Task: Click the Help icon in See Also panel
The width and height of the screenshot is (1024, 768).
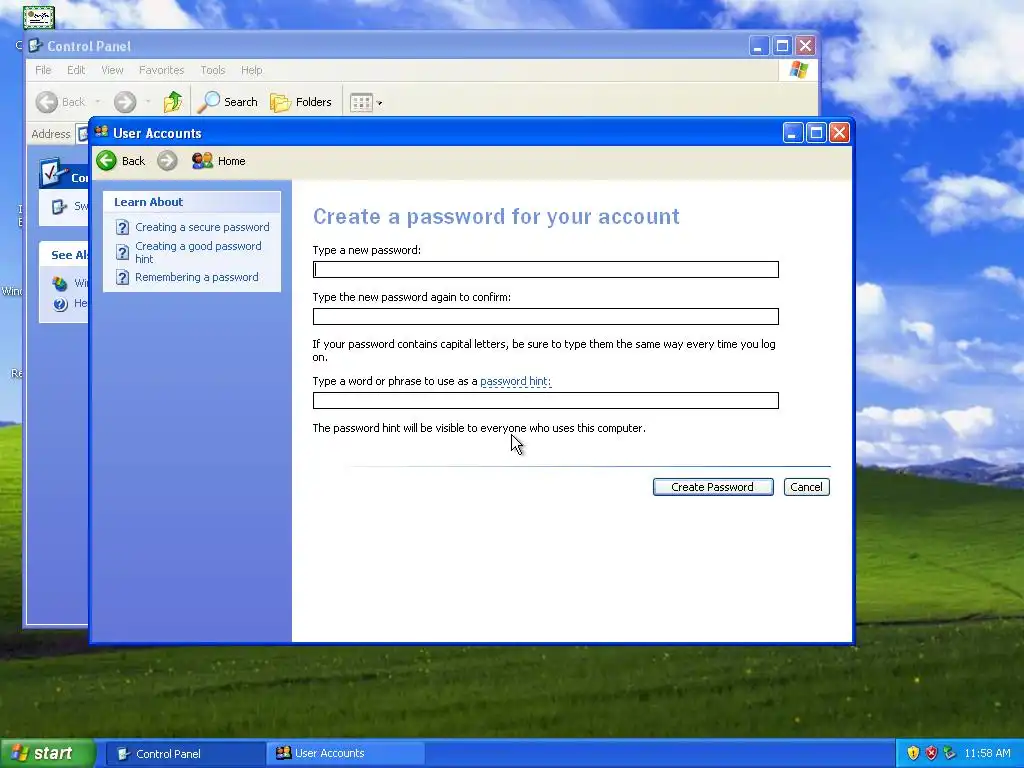Action: [60, 304]
